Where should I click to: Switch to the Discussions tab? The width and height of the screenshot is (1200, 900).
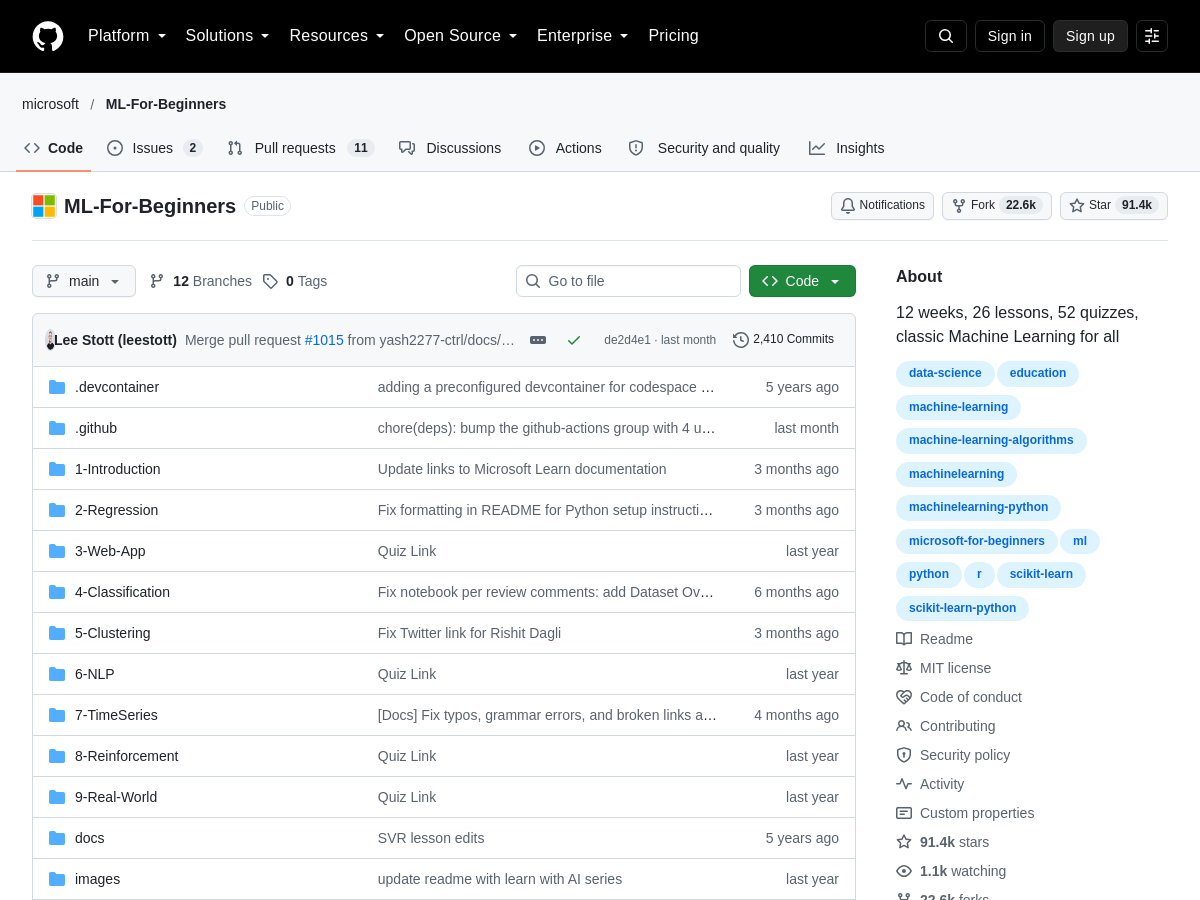pos(450,148)
